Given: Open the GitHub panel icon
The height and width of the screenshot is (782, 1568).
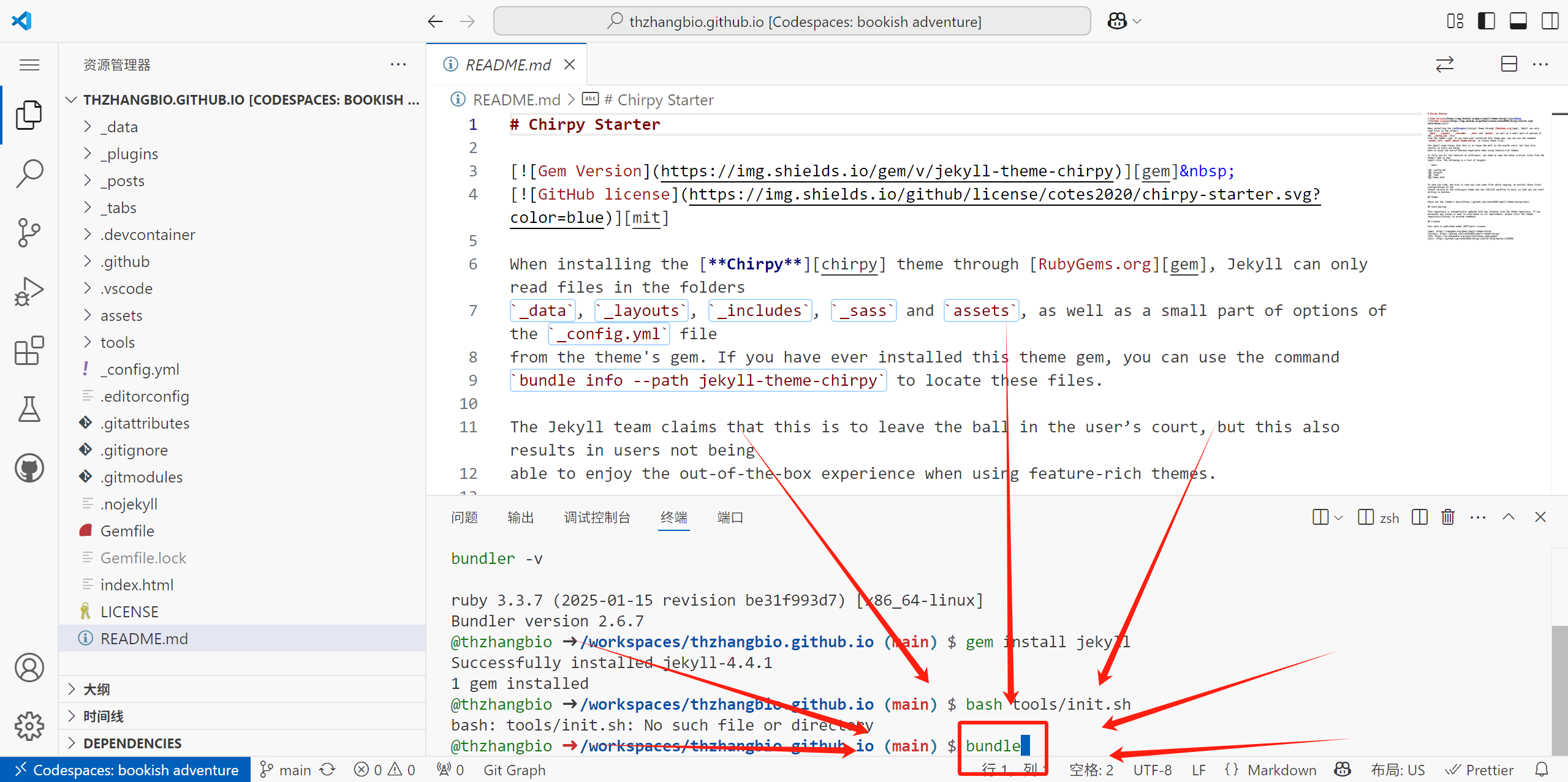Looking at the screenshot, I should point(29,468).
